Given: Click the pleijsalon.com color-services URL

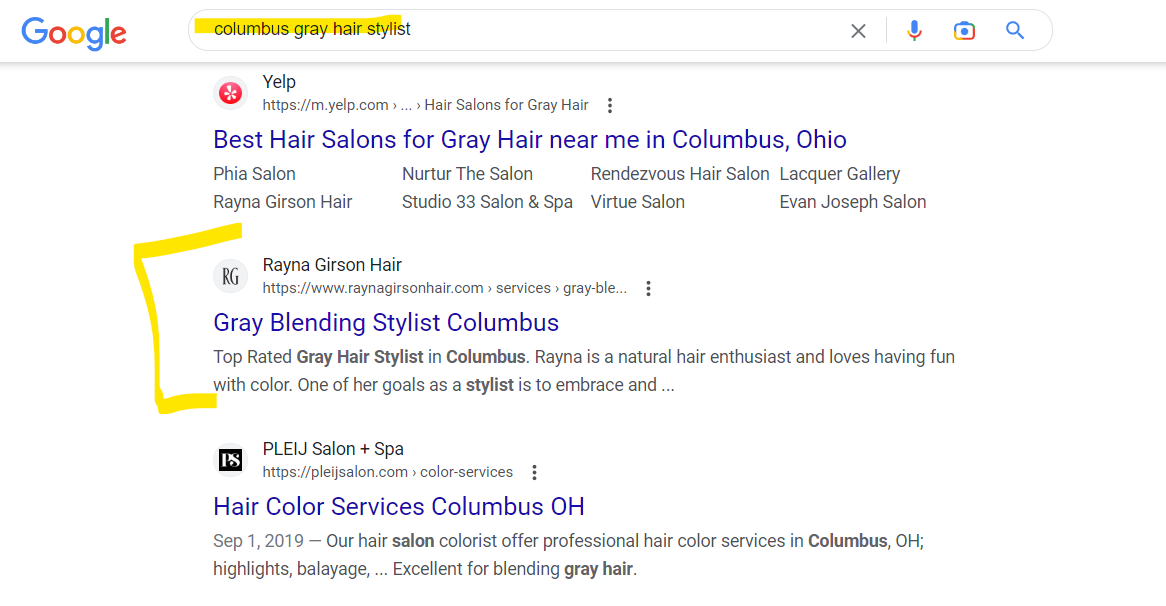Looking at the screenshot, I should point(387,472).
